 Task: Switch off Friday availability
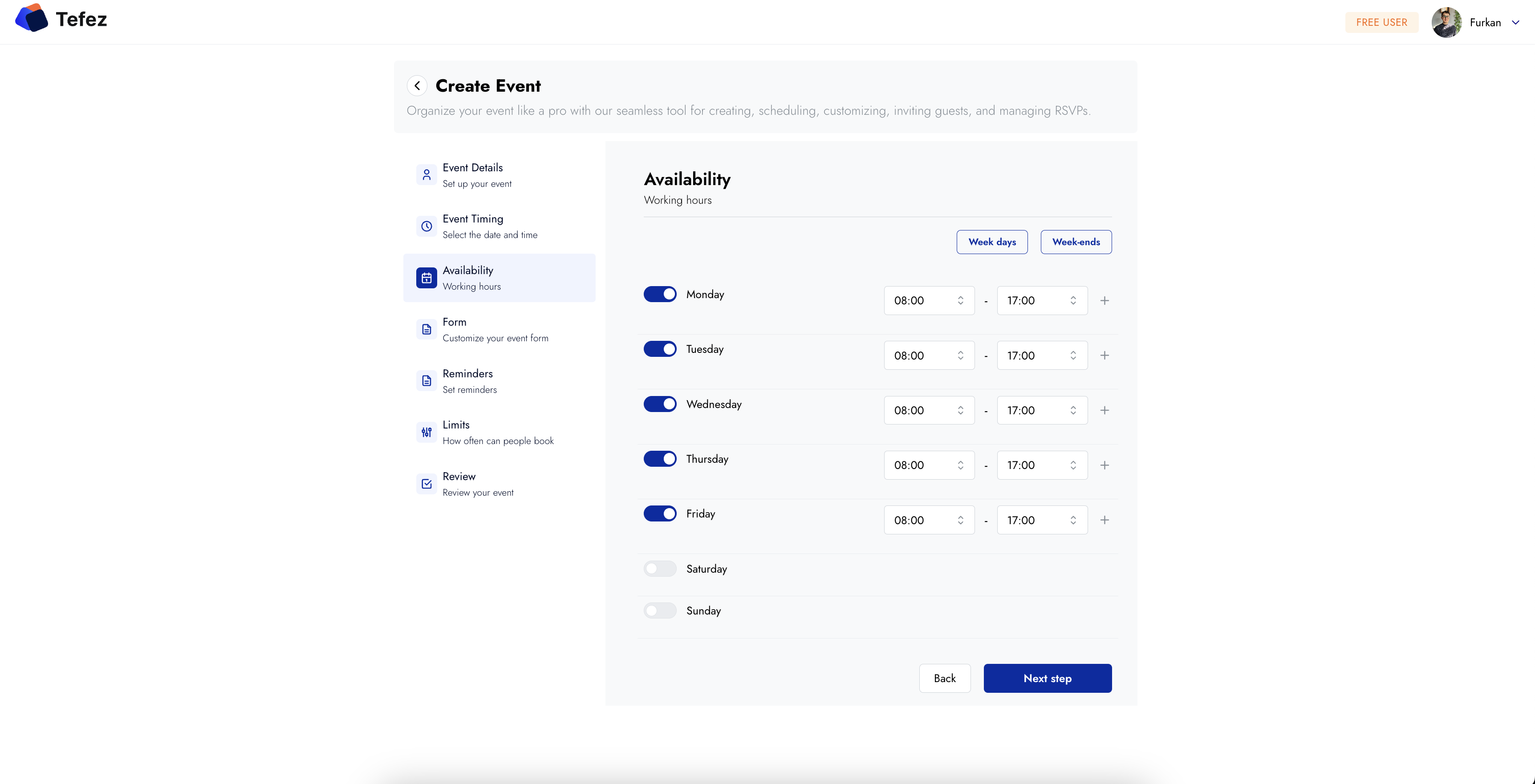[x=660, y=513]
